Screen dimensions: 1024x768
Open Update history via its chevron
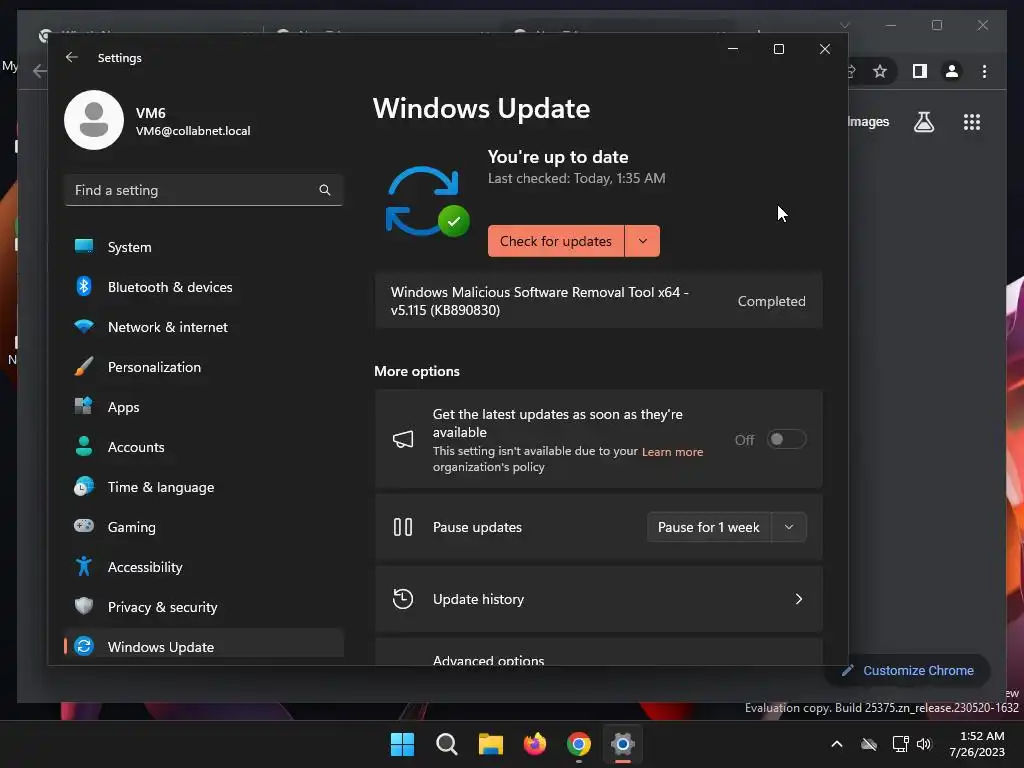(x=798, y=599)
